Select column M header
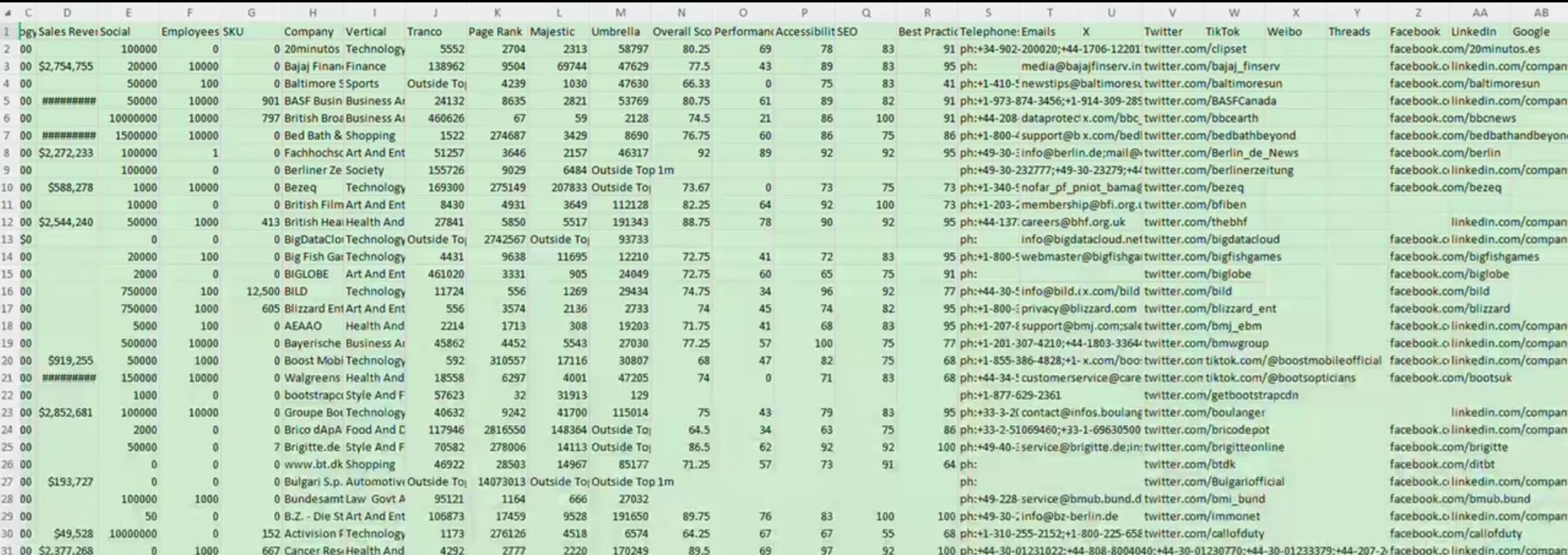1568x555 pixels. tap(620, 13)
